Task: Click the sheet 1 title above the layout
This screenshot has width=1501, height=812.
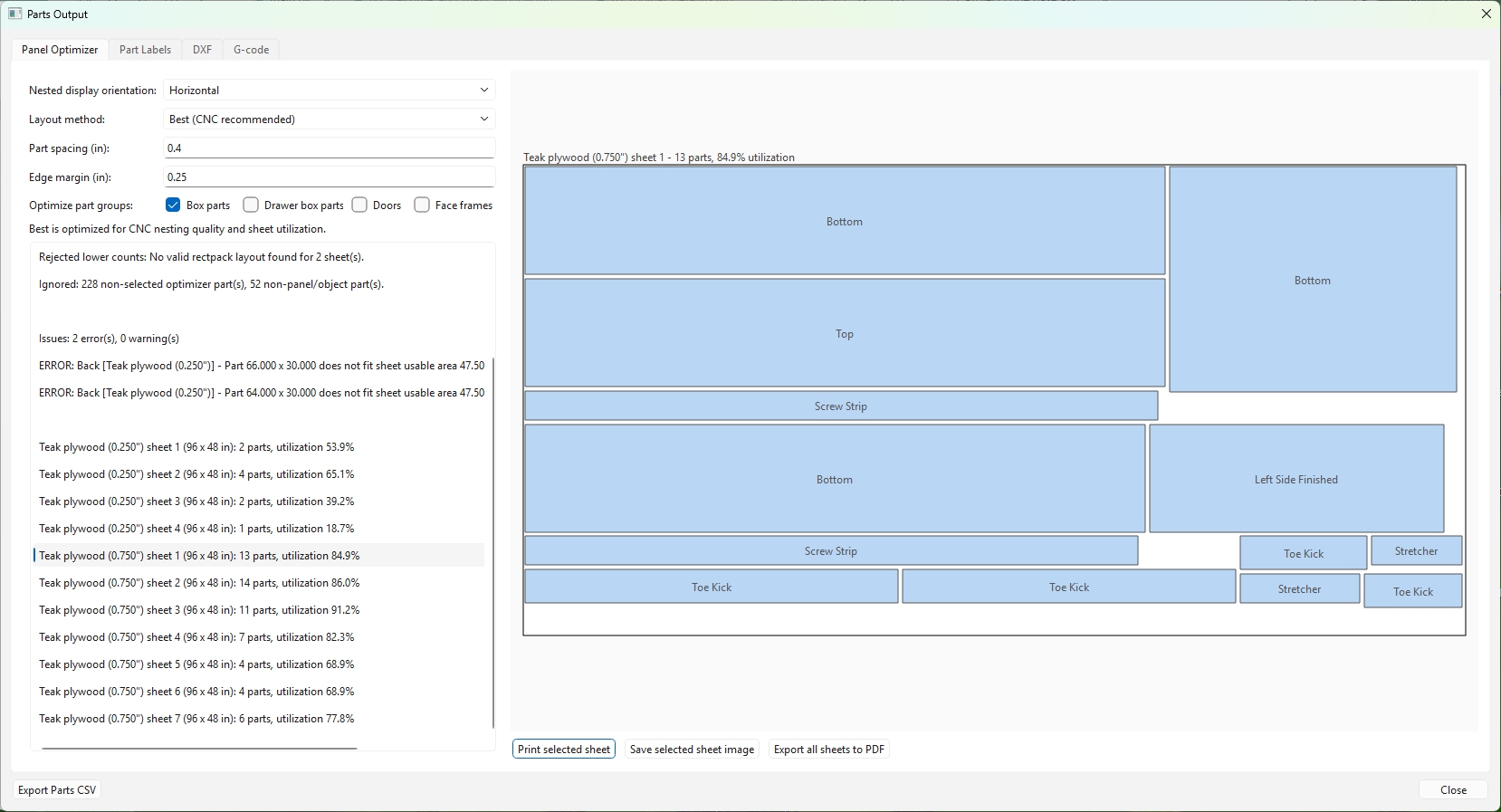Action: tap(659, 158)
